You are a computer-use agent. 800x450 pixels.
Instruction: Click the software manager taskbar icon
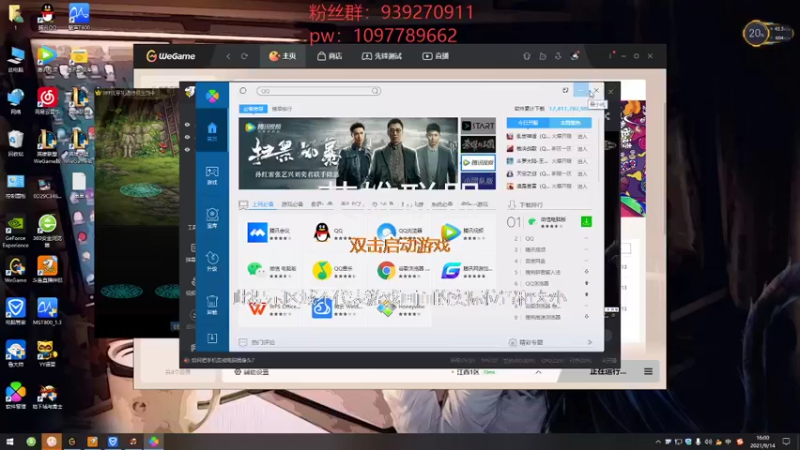tap(154, 441)
